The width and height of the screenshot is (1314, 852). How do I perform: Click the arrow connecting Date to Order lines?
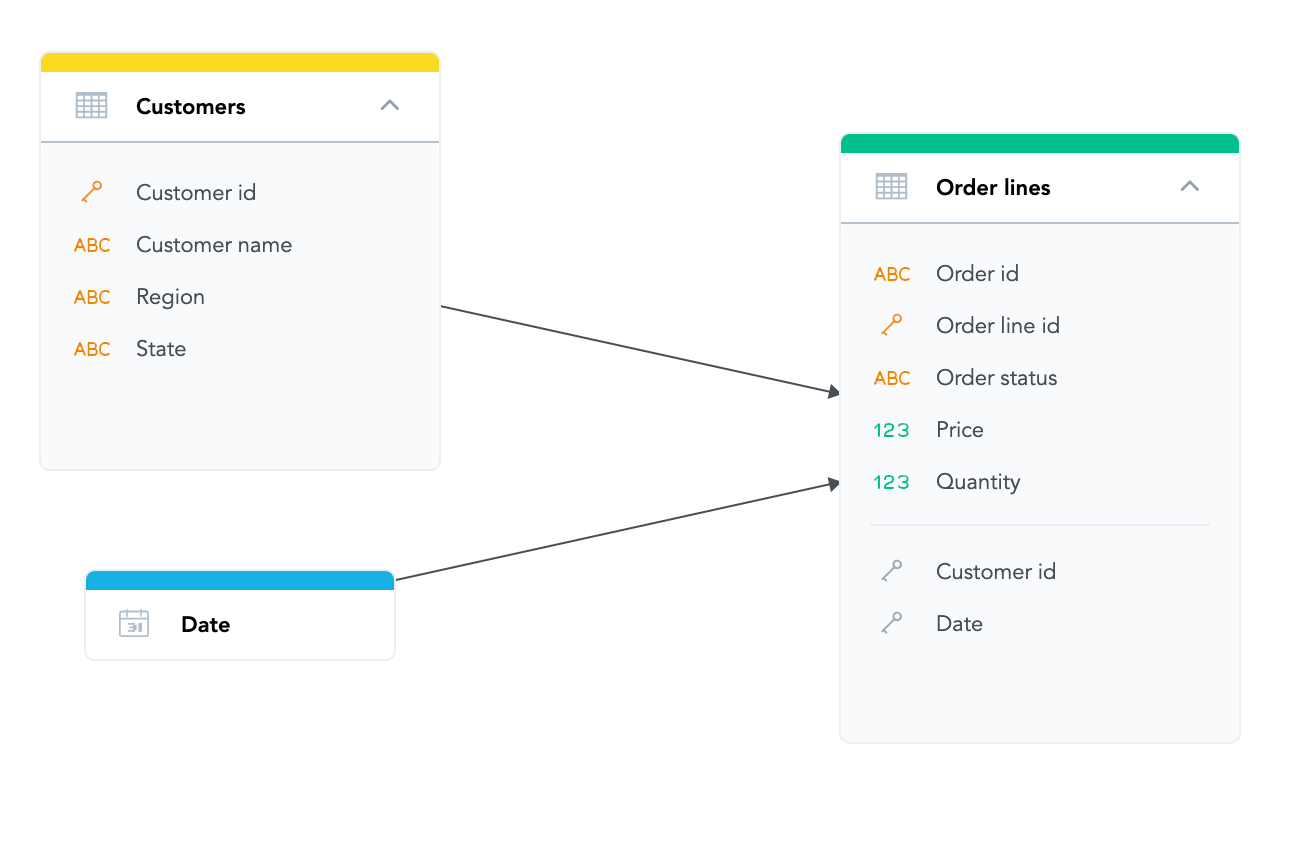coord(615,532)
